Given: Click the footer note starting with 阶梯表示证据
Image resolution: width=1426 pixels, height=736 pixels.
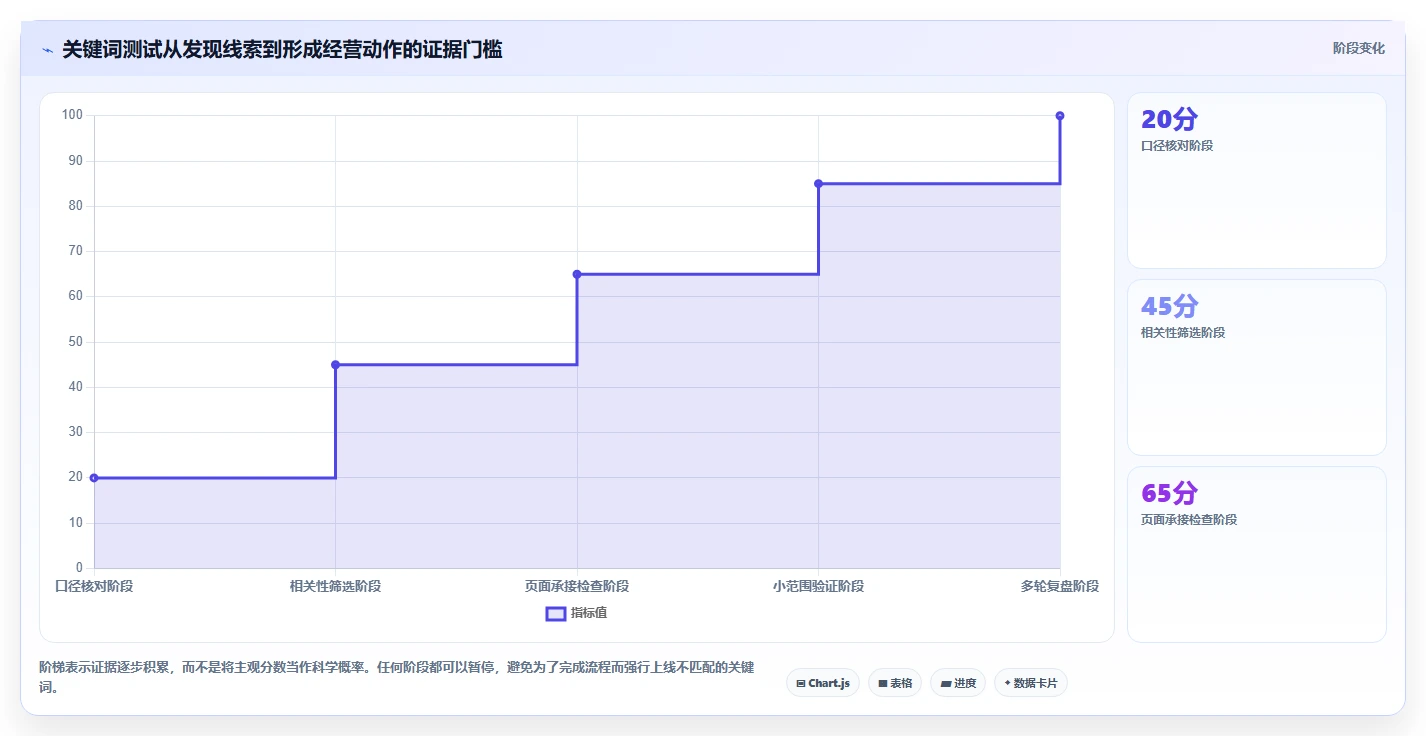Looking at the screenshot, I should pyautogui.click(x=397, y=677).
